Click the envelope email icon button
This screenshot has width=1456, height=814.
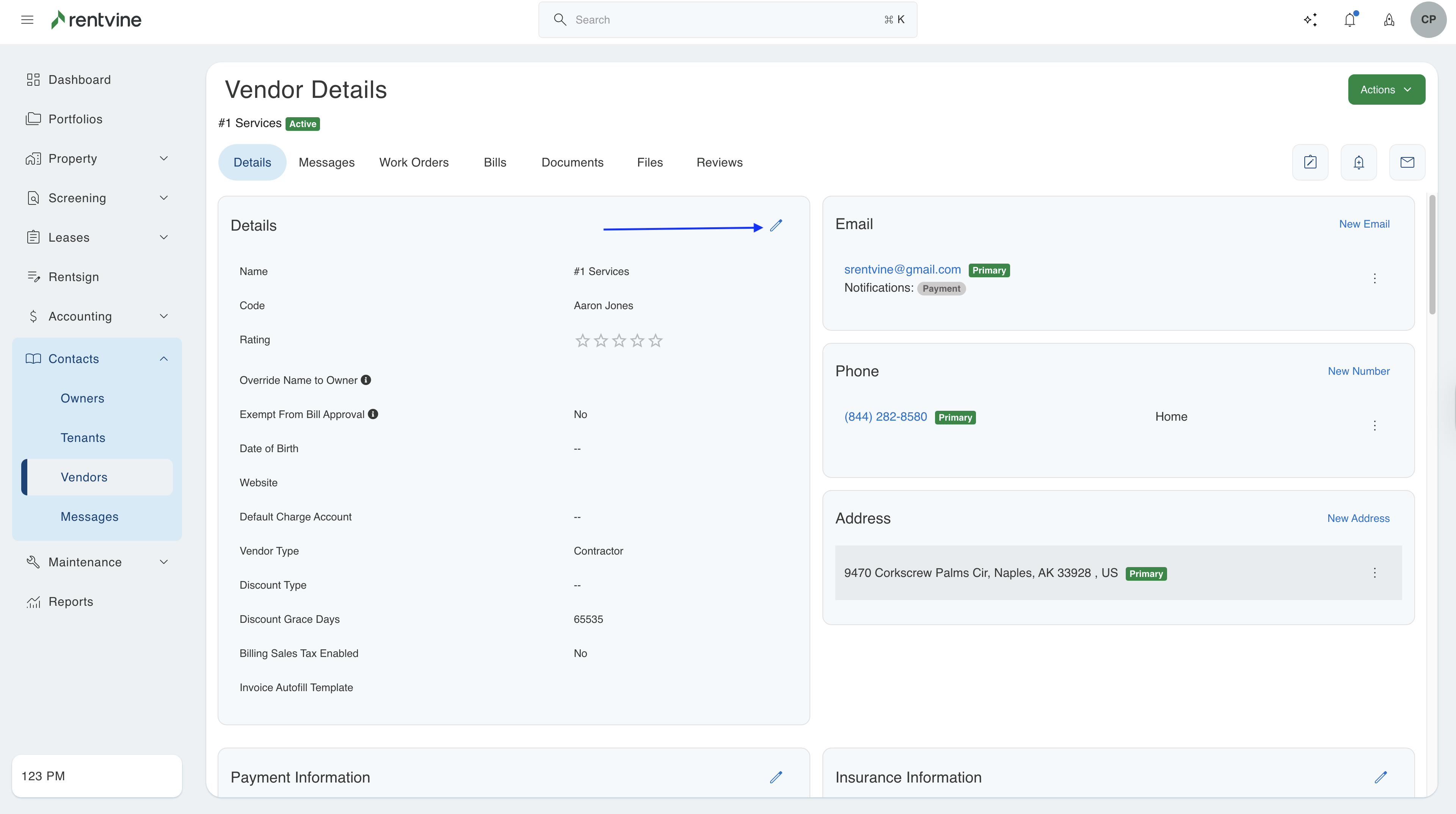click(x=1407, y=163)
